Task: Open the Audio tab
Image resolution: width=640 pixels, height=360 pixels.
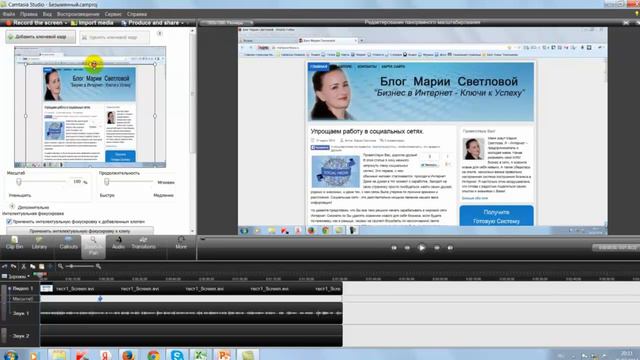Action: point(118,243)
